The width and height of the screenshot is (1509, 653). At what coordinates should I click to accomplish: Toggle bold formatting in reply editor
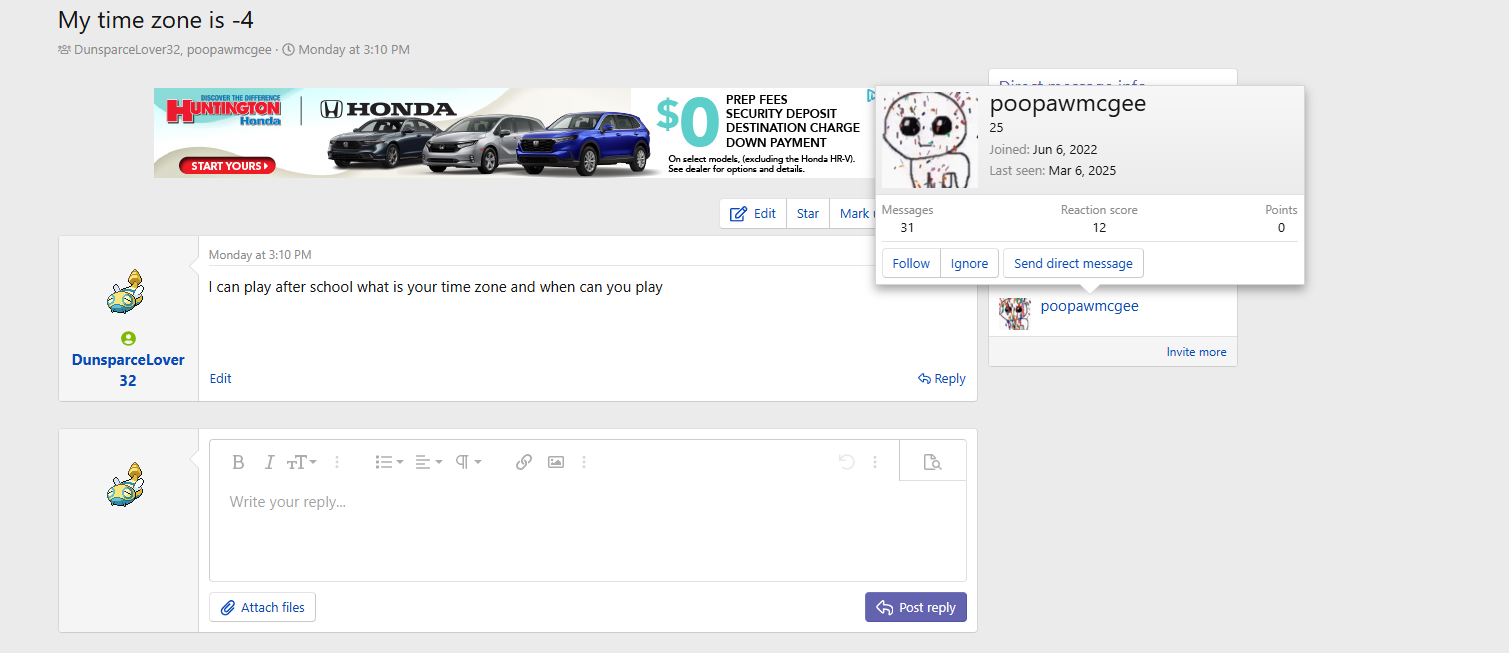[238, 462]
